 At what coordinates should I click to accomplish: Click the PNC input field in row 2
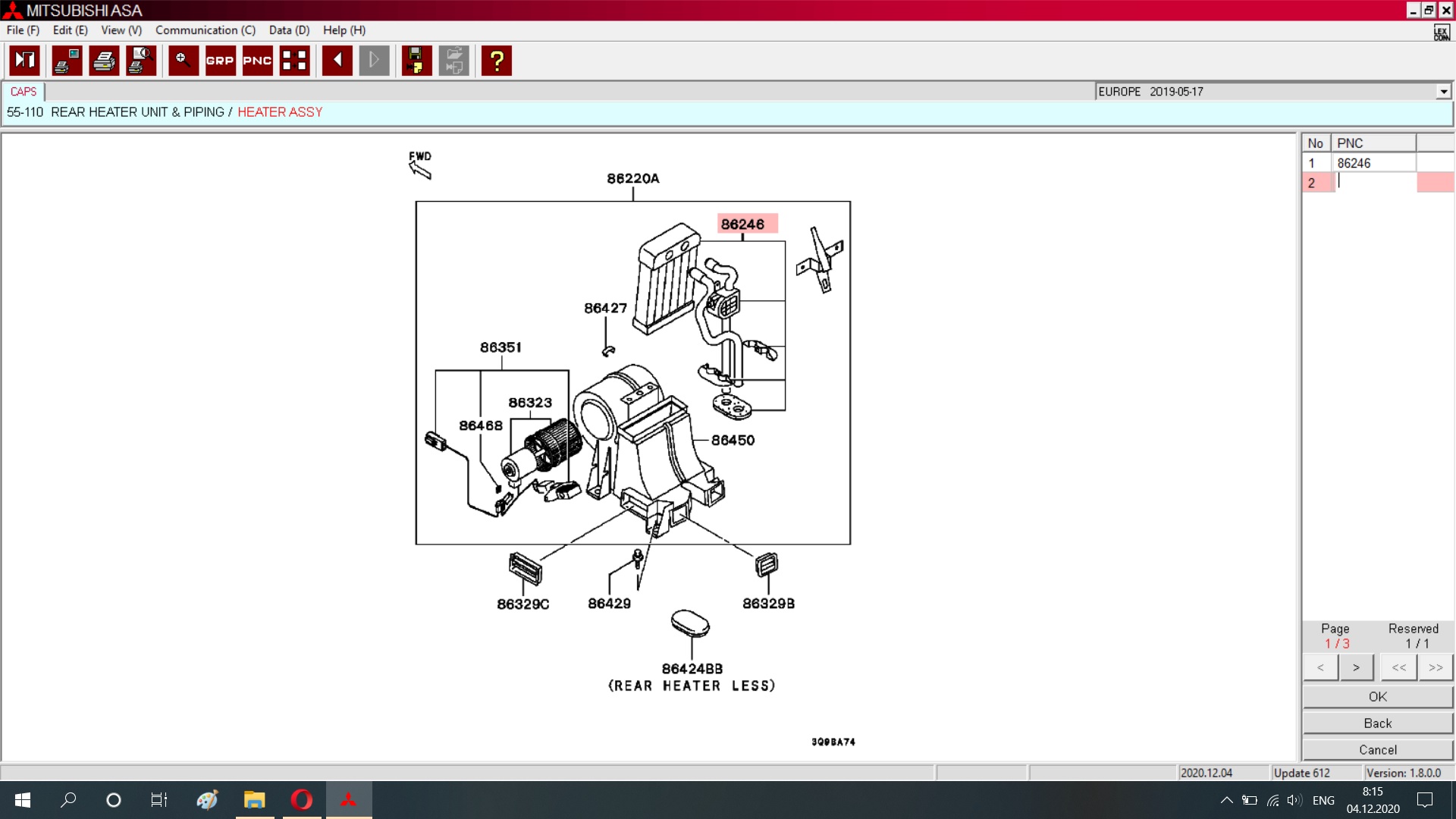point(1373,182)
